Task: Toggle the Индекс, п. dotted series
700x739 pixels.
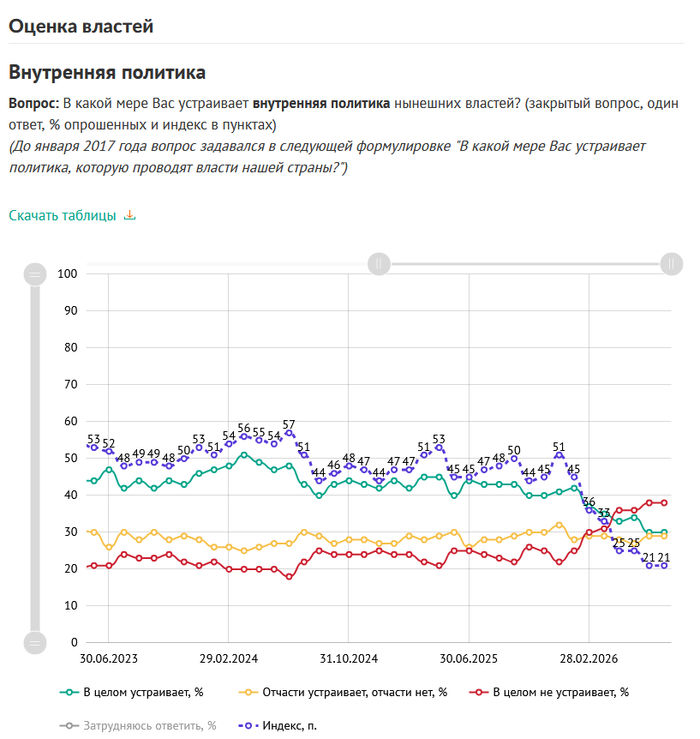Action: click(278, 725)
